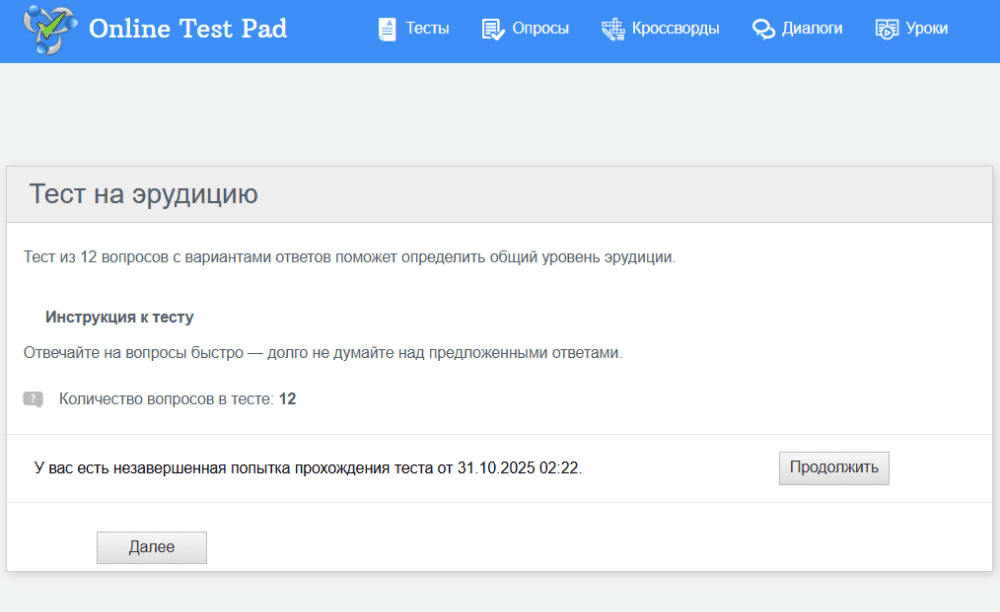
Task: Click the survey icon beside Опросы
Action: (x=492, y=29)
